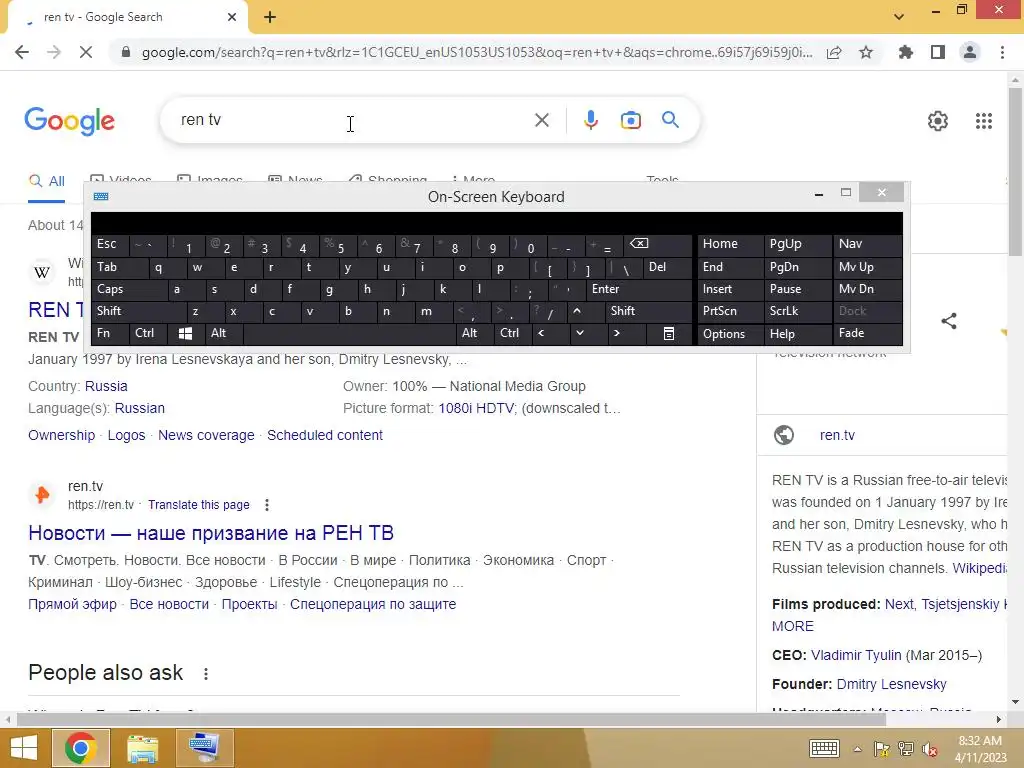Click the right arrow key on keyboard
The image size is (1024, 768).
point(616,334)
